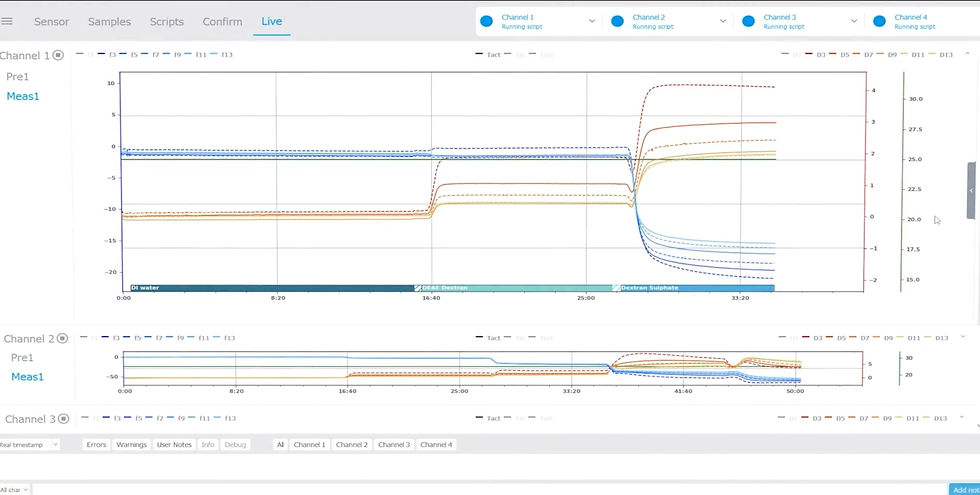Image resolution: width=980 pixels, height=495 pixels.
Task: Stop Channel 1 with its stop icon
Action: coord(58,55)
